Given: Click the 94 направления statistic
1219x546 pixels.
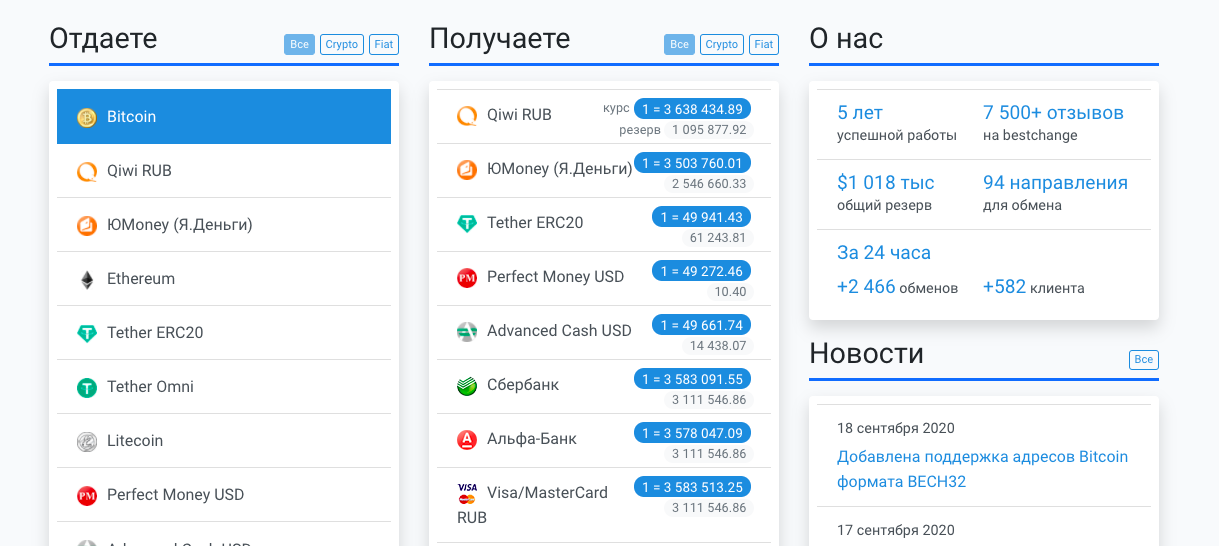Looking at the screenshot, I should pos(1055,193).
